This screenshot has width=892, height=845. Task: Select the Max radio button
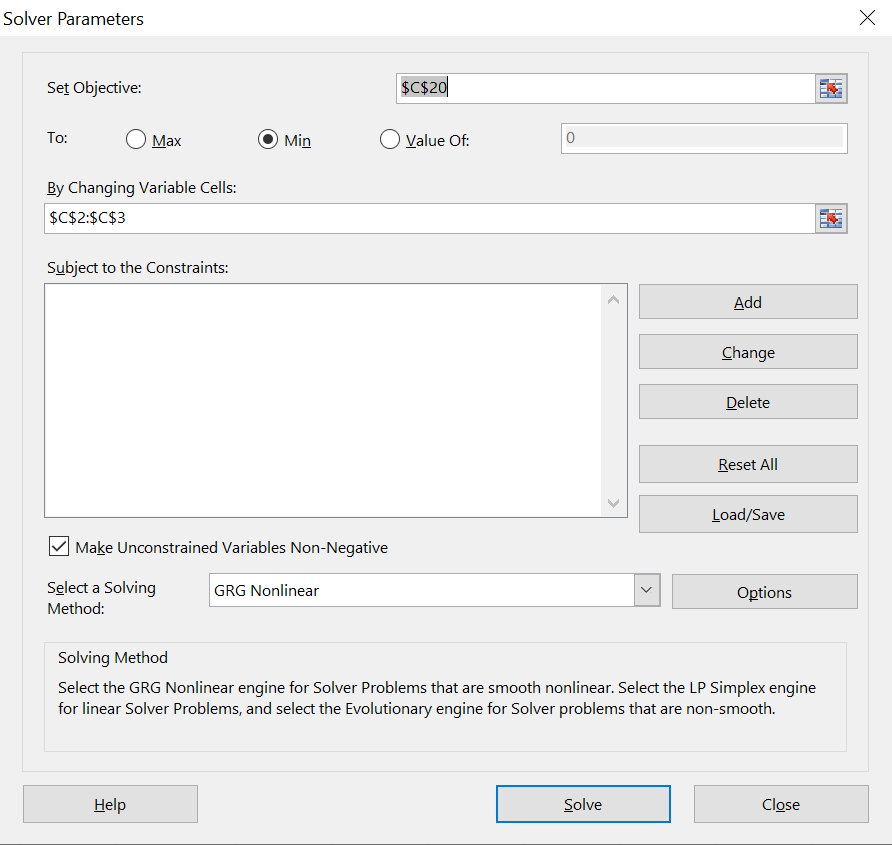click(136, 139)
